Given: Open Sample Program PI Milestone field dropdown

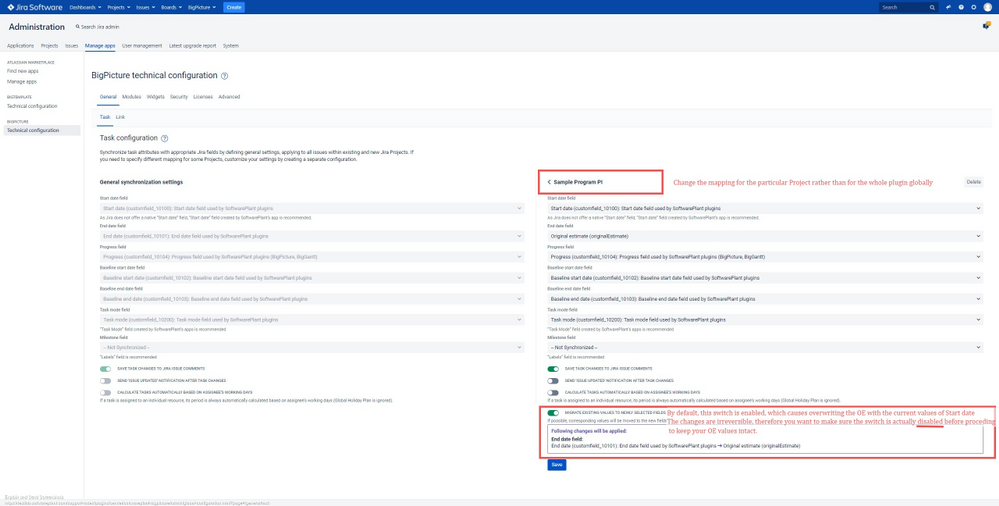Looking at the screenshot, I should [x=765, y=347].
